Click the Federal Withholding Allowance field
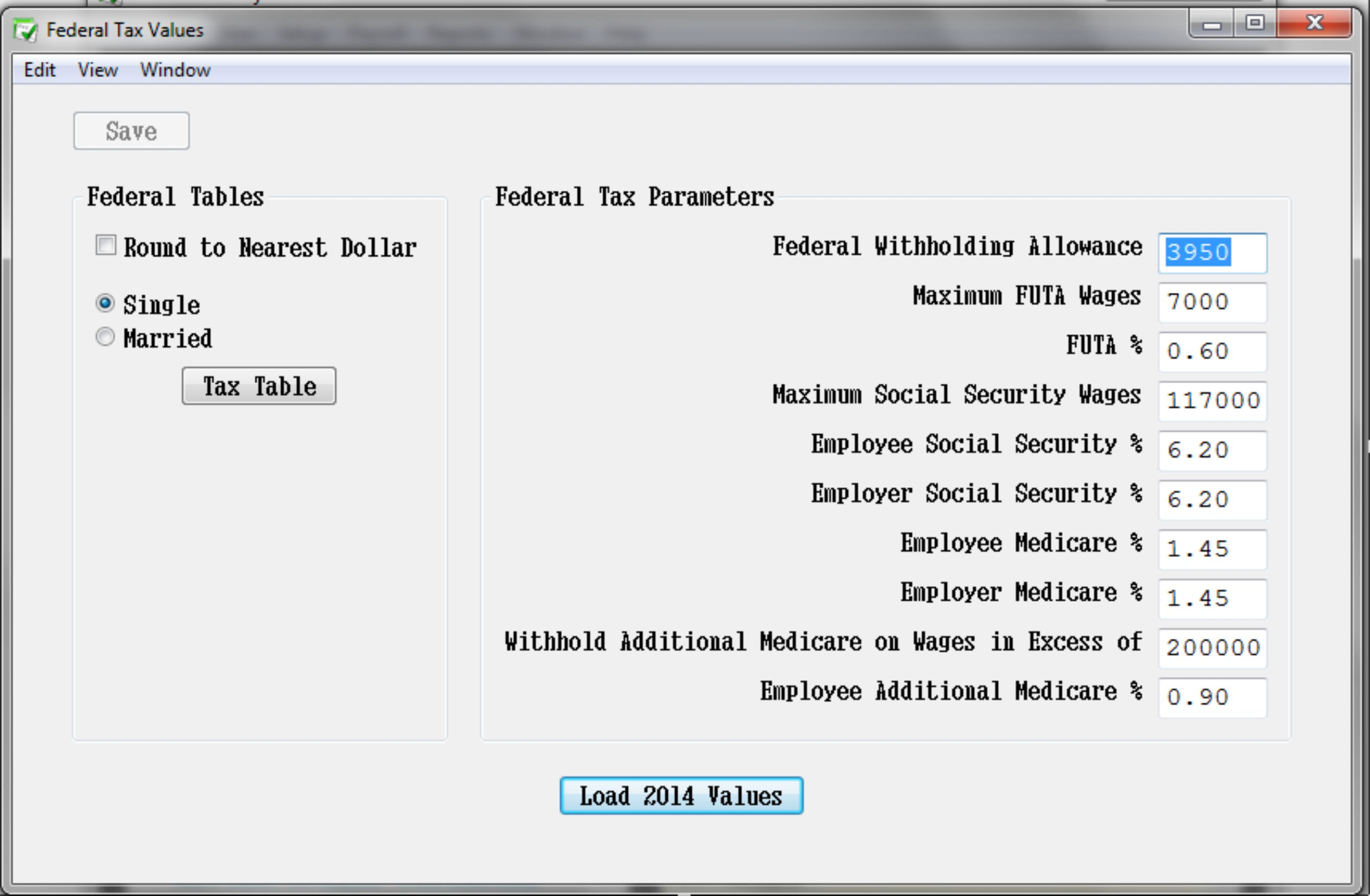Image resolution: width=1370 pixels, height=896 pixels. click(x=1212, y=253)
